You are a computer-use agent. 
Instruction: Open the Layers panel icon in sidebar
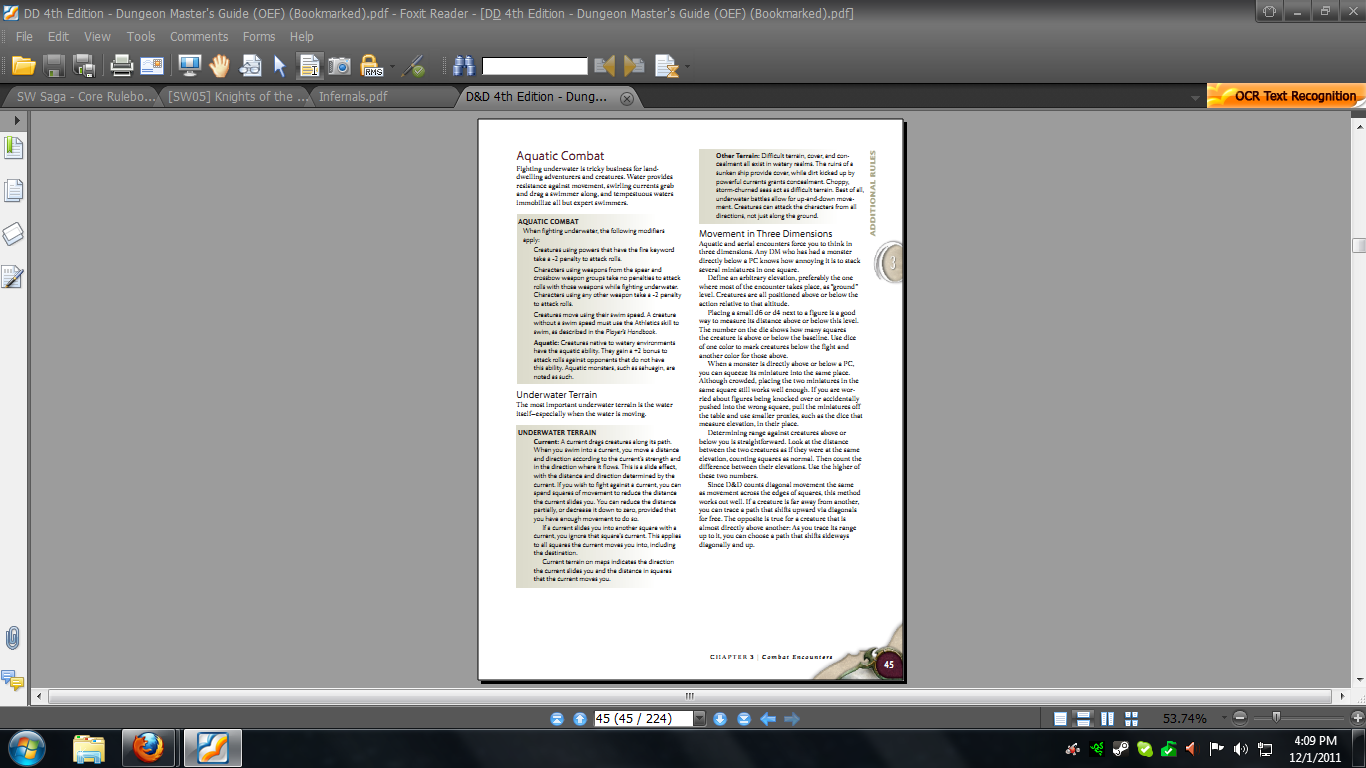(14, 234)
